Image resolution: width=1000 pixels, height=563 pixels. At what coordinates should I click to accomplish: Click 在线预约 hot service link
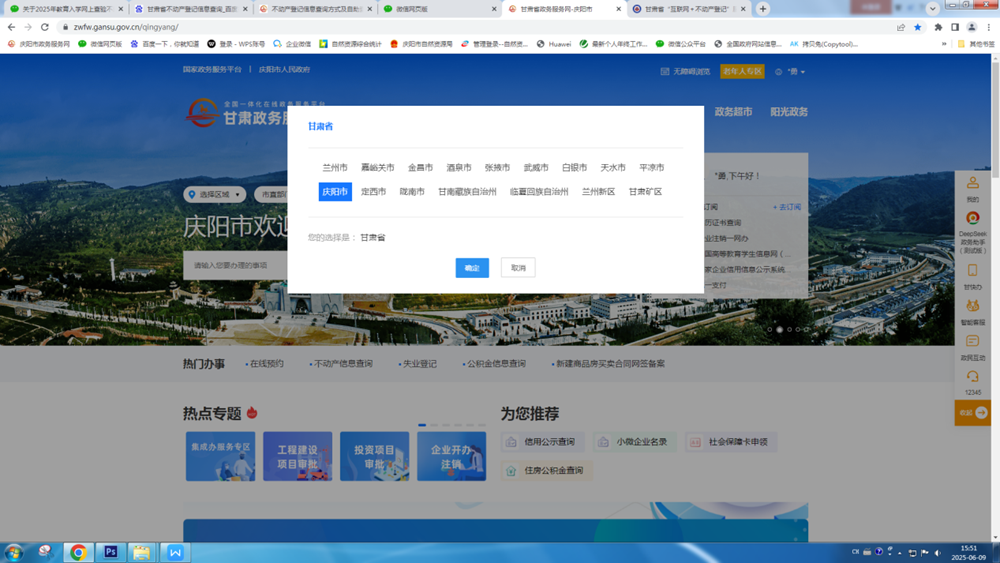click(266, 364)
